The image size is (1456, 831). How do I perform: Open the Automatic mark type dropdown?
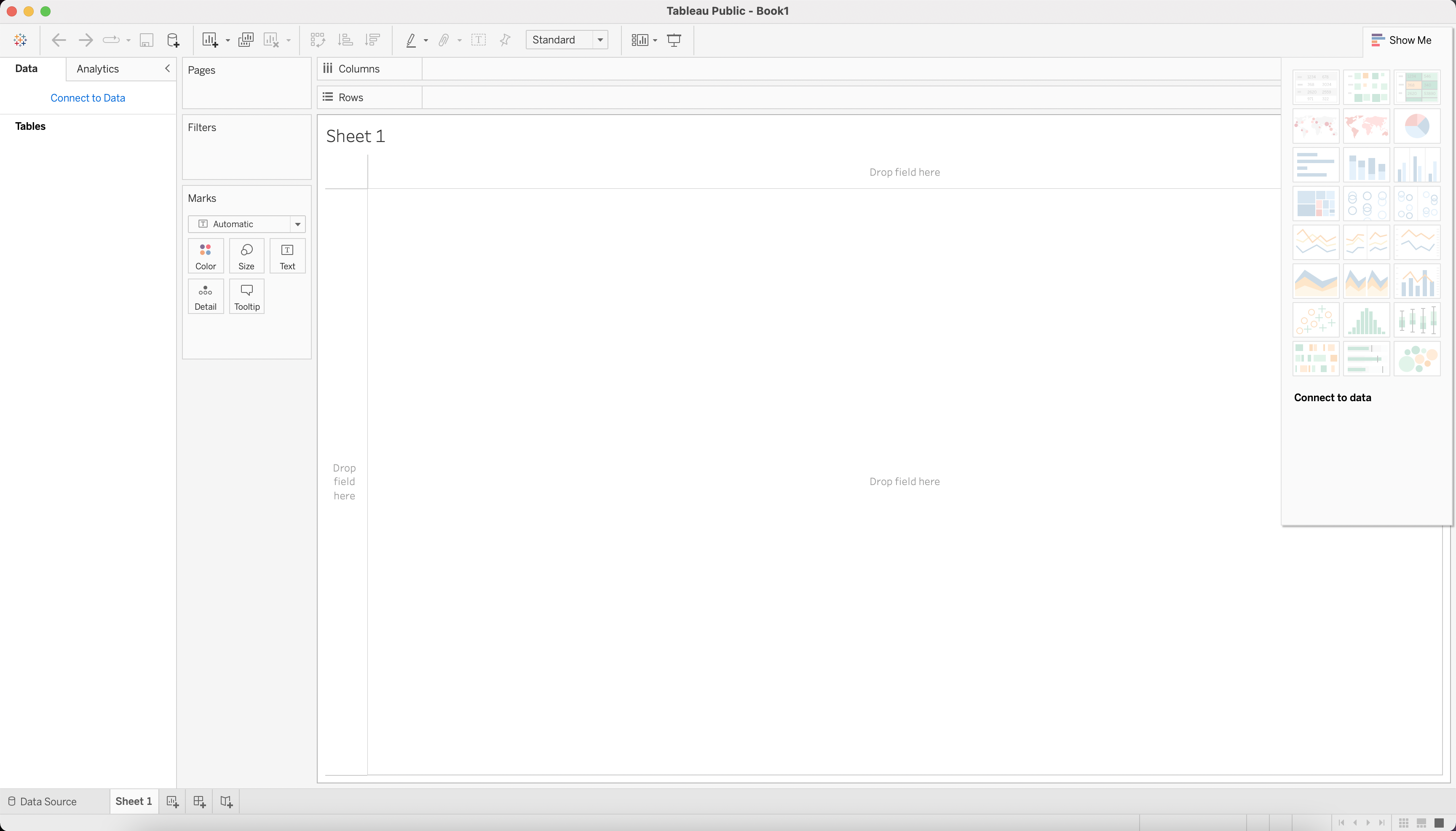click(x=297, y=224)
